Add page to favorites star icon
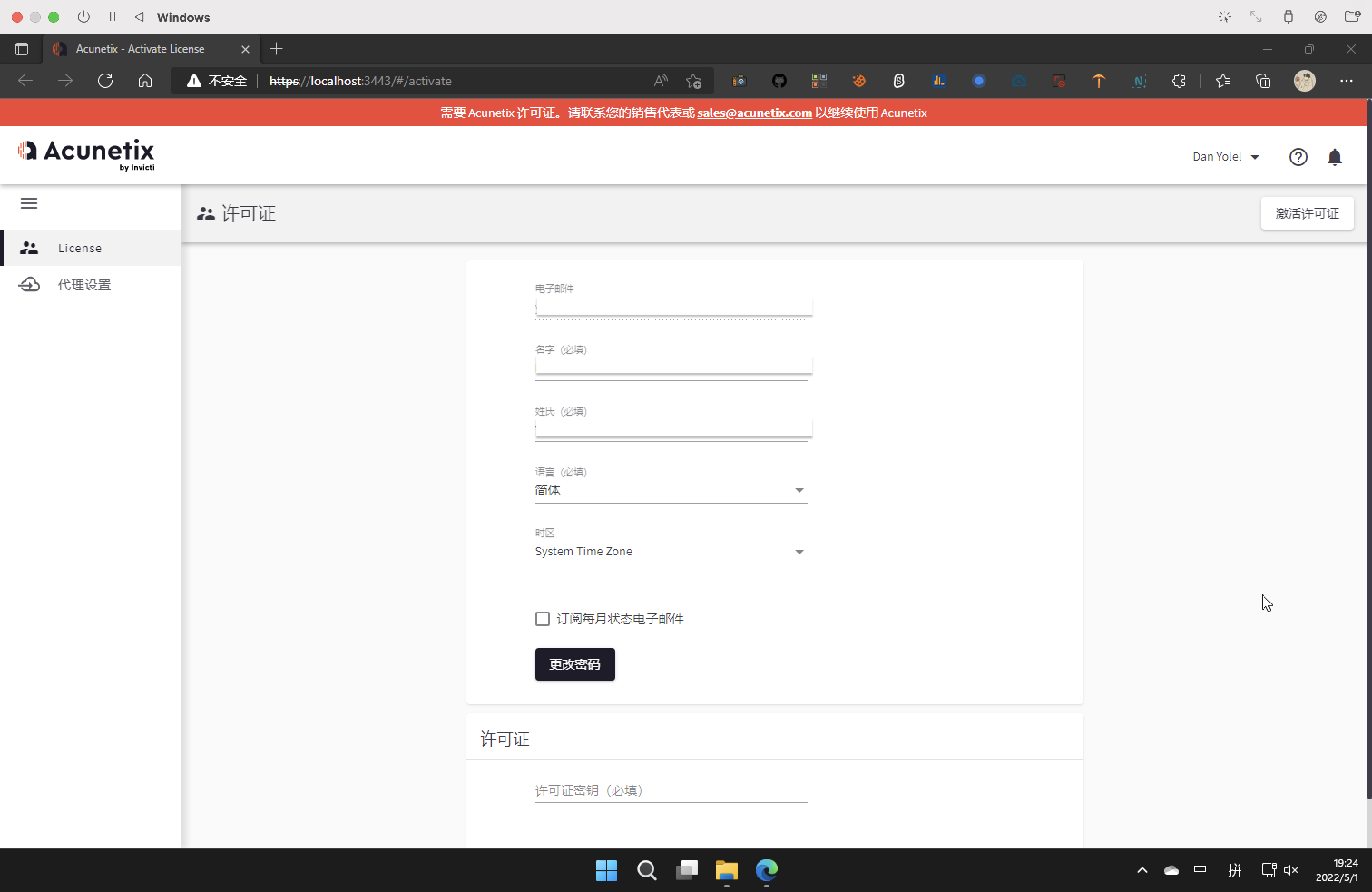This screenshot has width=1372, height=892. click(x=694, y=81)
